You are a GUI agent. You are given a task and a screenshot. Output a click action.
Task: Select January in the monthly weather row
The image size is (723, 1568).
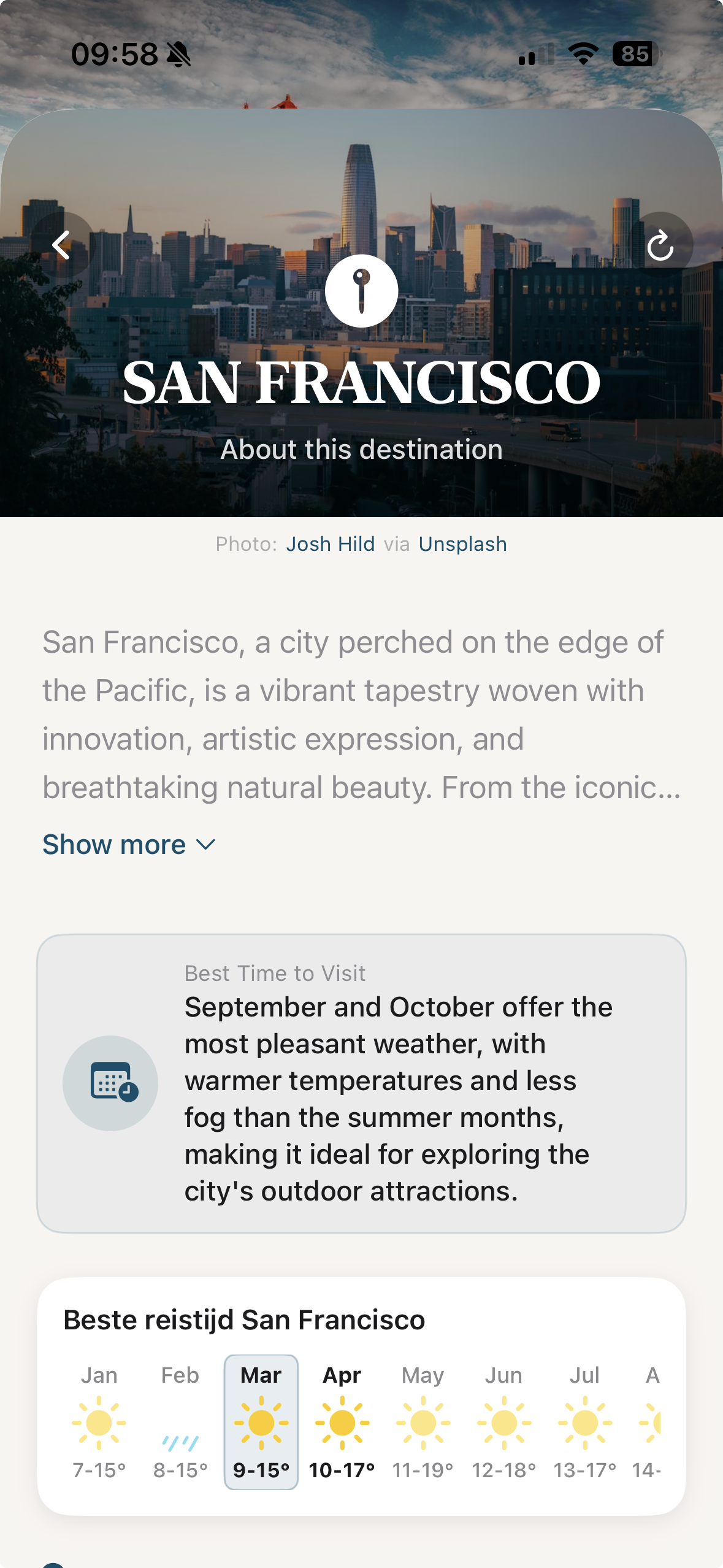[x=99, y=1421]
